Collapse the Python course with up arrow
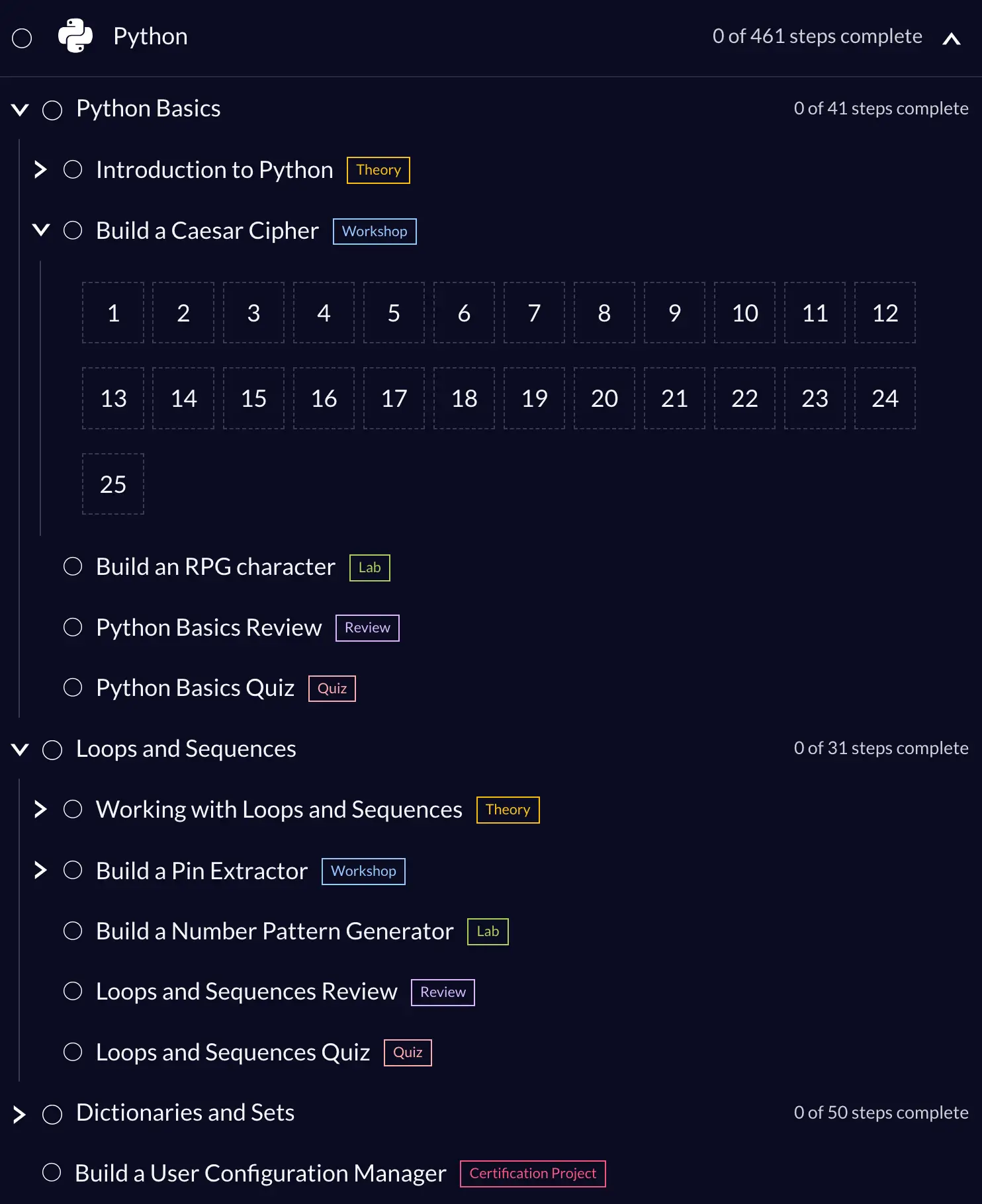The height and width of the screenshot is (1204, 982). 951,38
